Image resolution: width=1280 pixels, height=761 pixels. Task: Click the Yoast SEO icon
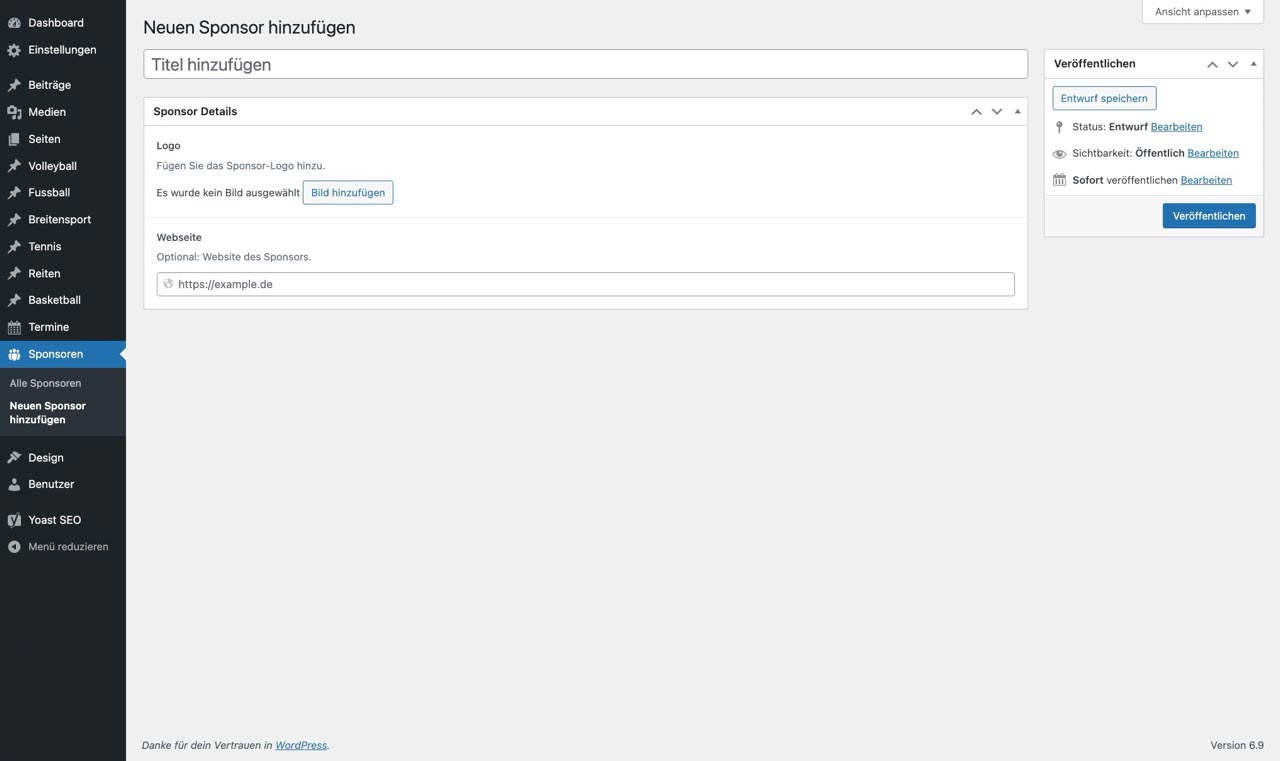(14, 520)
